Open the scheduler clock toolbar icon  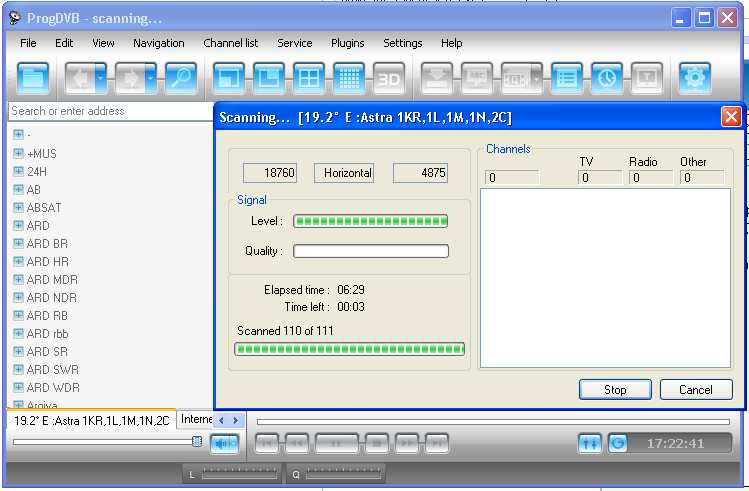click(607, 78)
